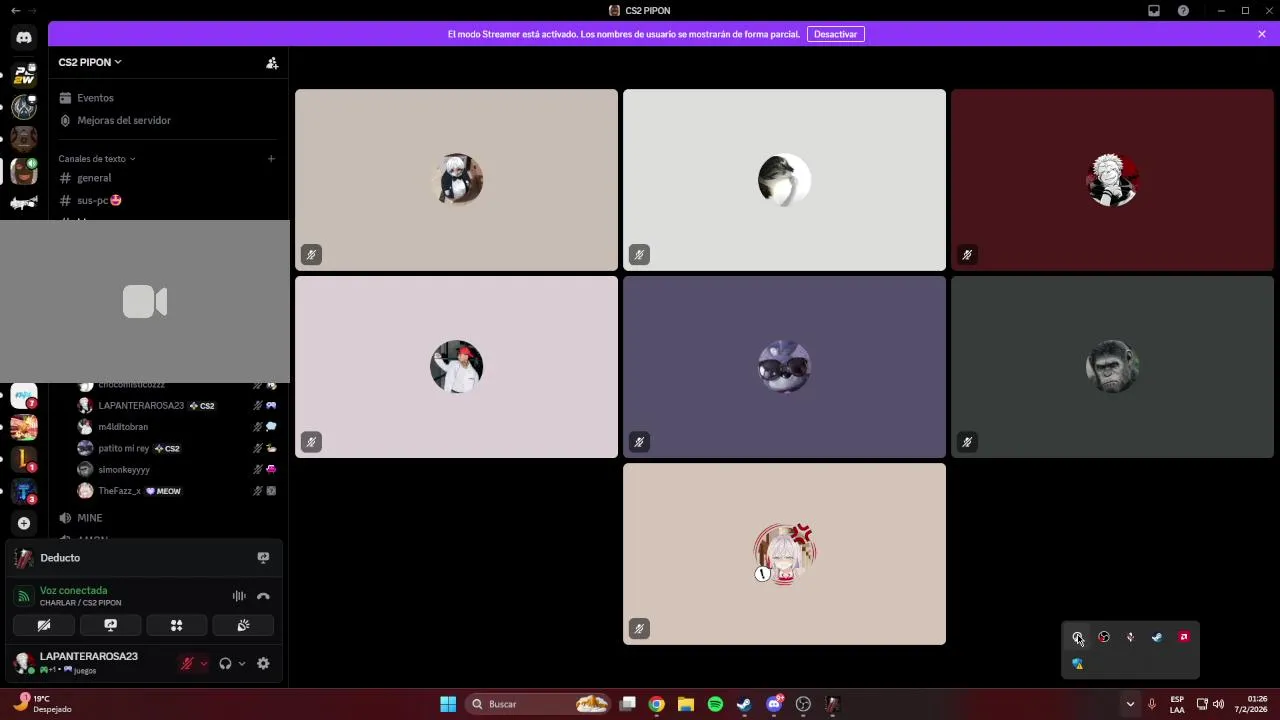Open the LAPANTERAROSA23 user profile panel
Screen dimensions: 1280x720
[x=90, y=662]
